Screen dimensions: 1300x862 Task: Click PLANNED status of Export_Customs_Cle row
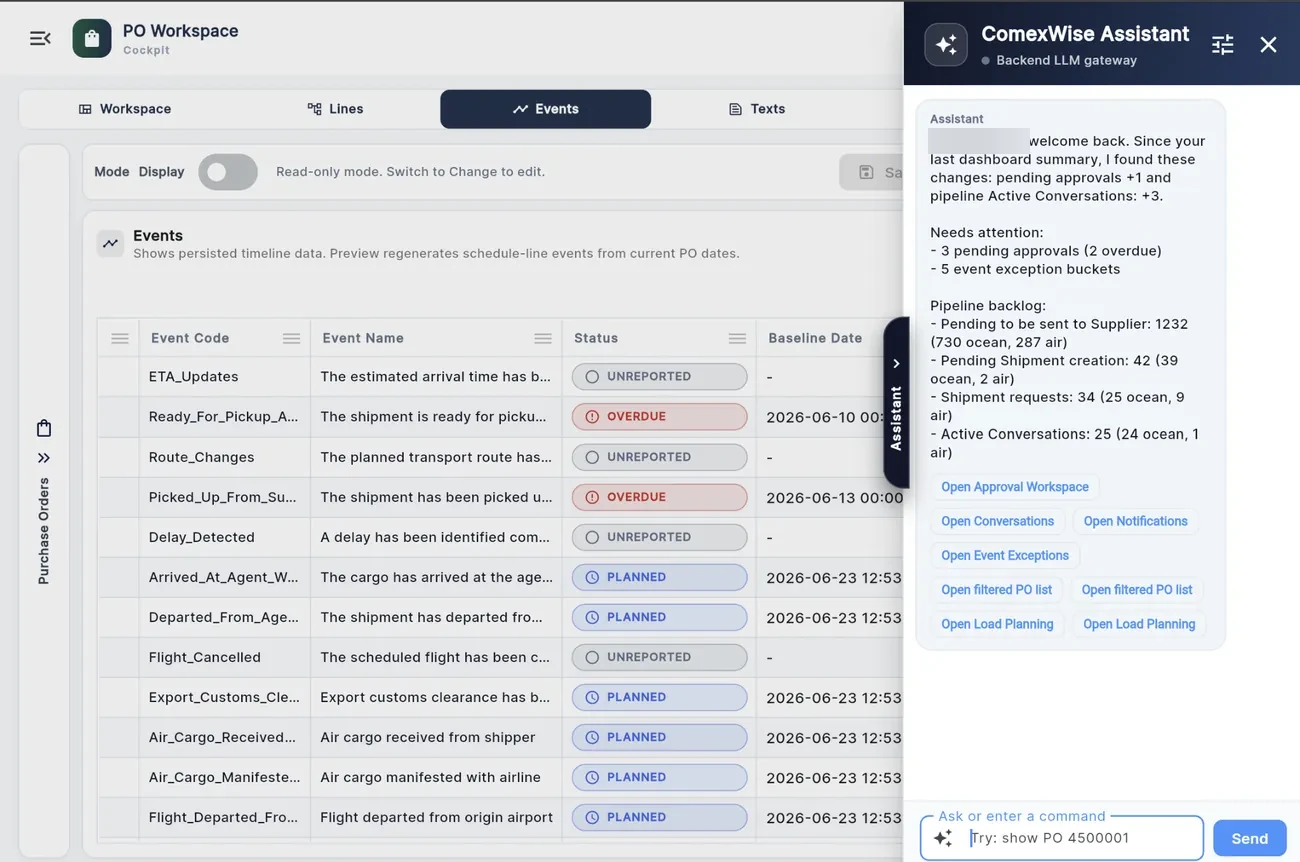(659, 697)
